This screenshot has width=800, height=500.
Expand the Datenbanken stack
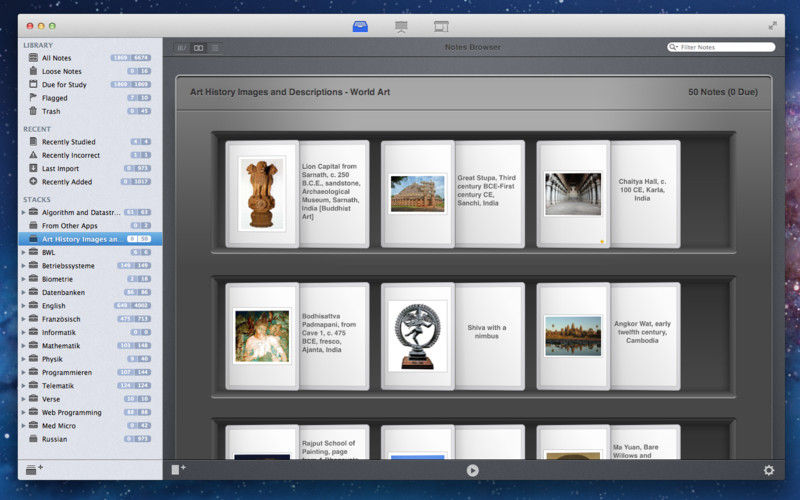pyautogui.click(x=23, y=292)
